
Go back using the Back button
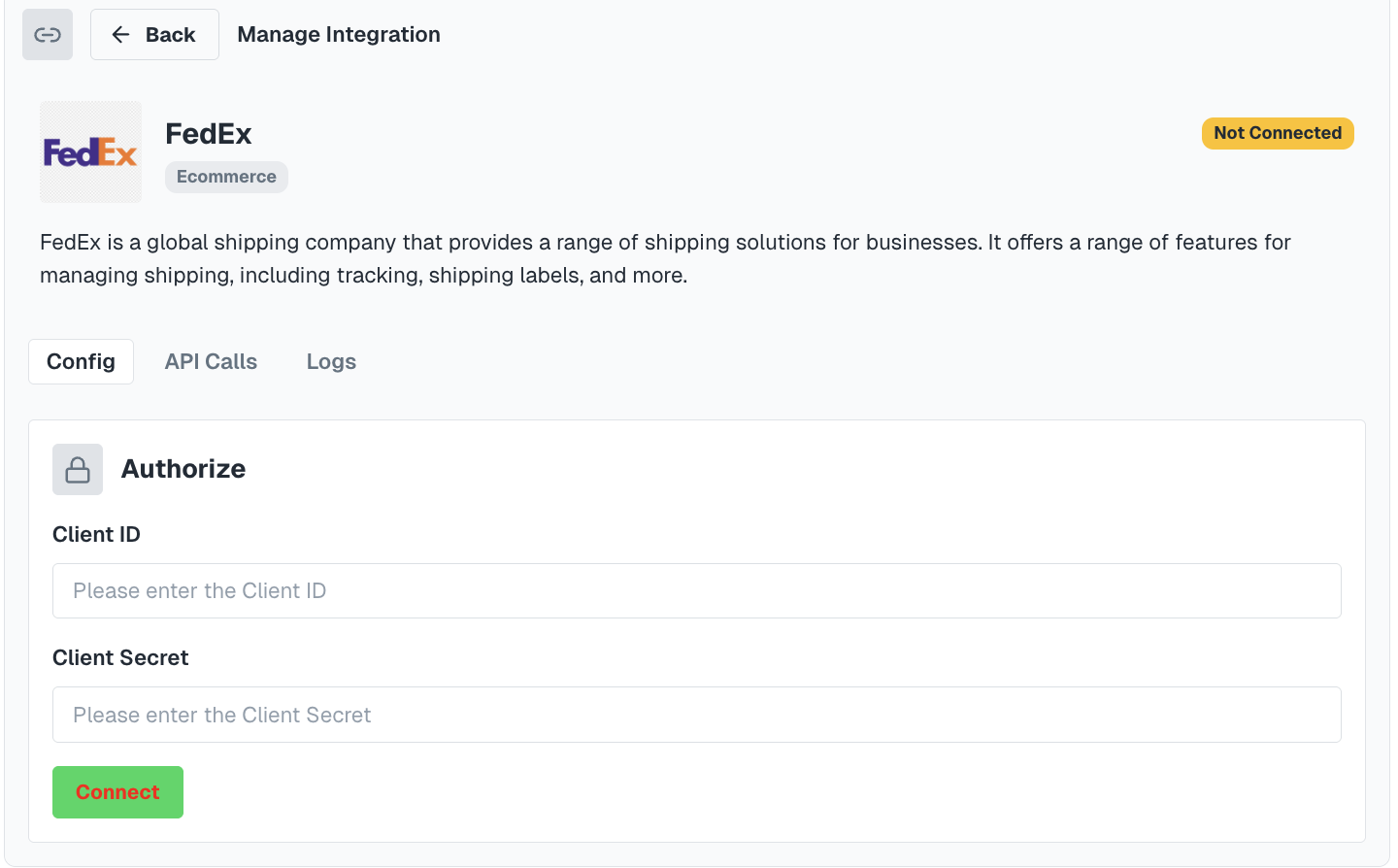[x=154, y=35]
